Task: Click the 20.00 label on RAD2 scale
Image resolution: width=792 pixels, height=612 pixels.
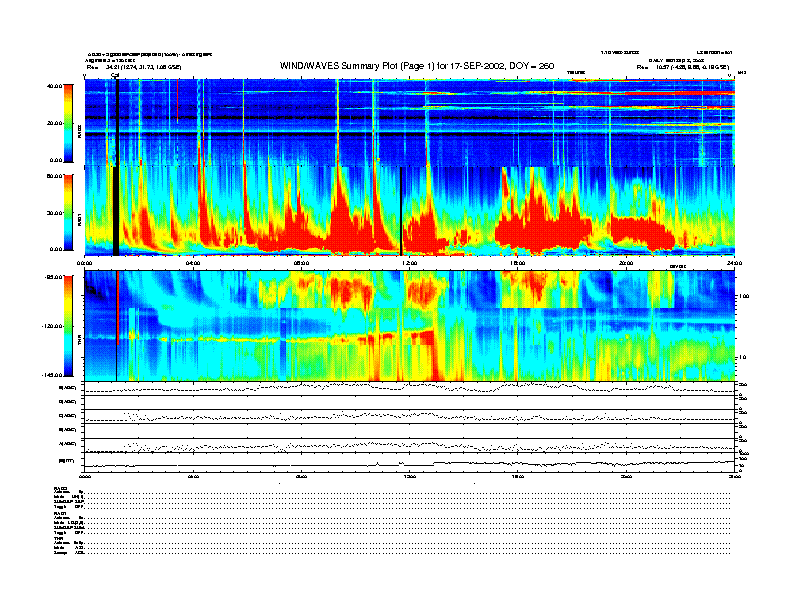Action: pos(54,123)
